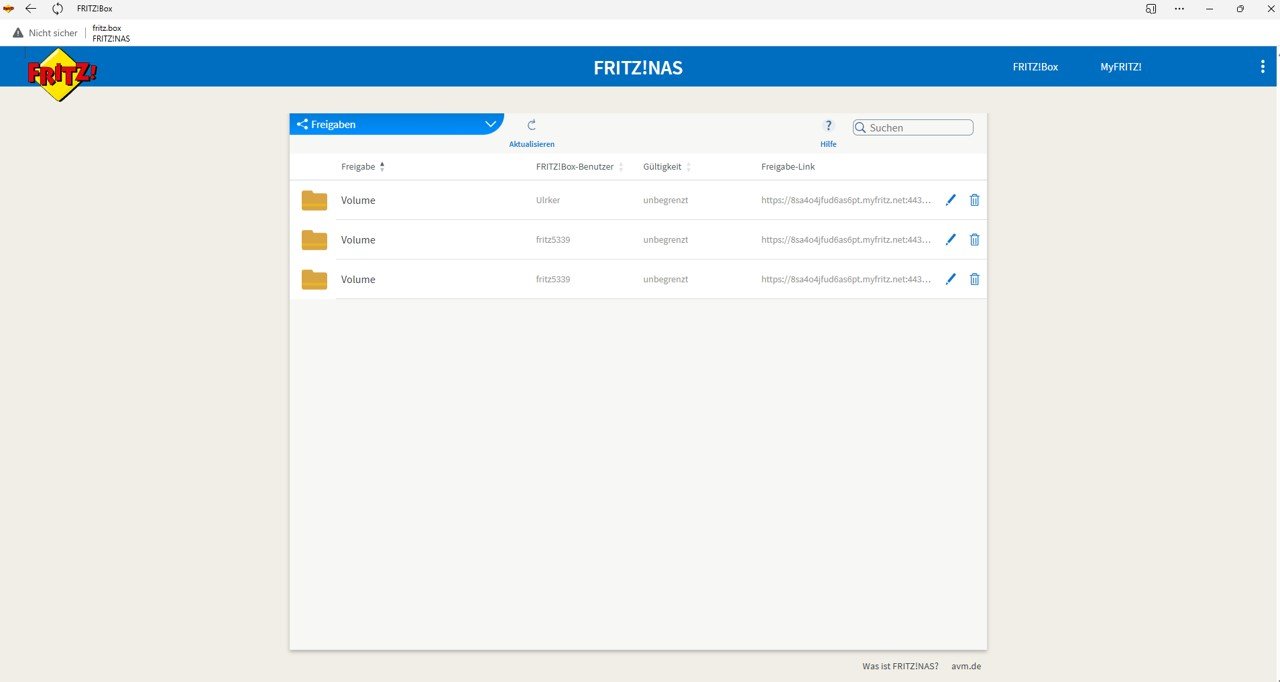Screen dimensions: 1280x682
Task: Click the share icon beside Freigaben
Action: pyautogui.click(x=302, y=125)
